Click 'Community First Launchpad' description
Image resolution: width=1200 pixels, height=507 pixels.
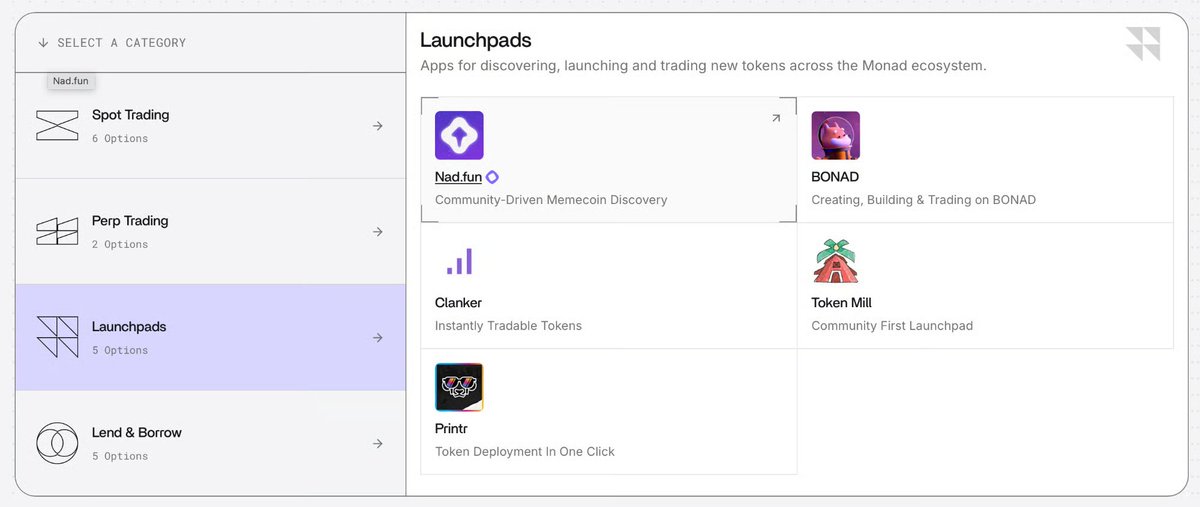click(x=892, y=326)
